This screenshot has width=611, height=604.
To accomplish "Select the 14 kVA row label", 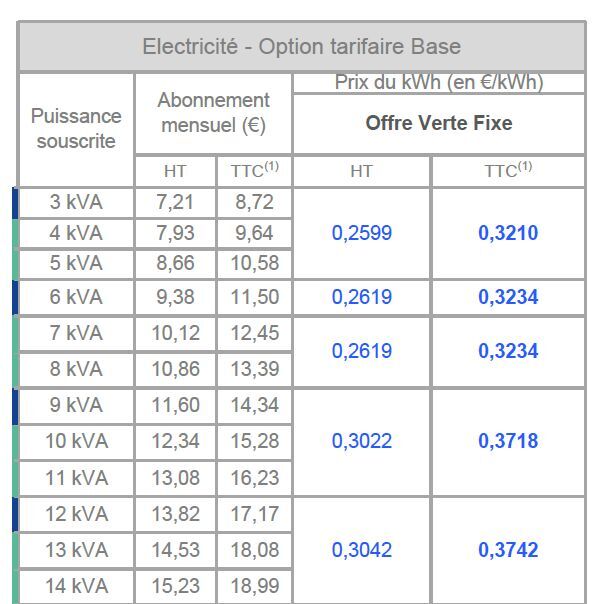I will (x=76, y=586).
